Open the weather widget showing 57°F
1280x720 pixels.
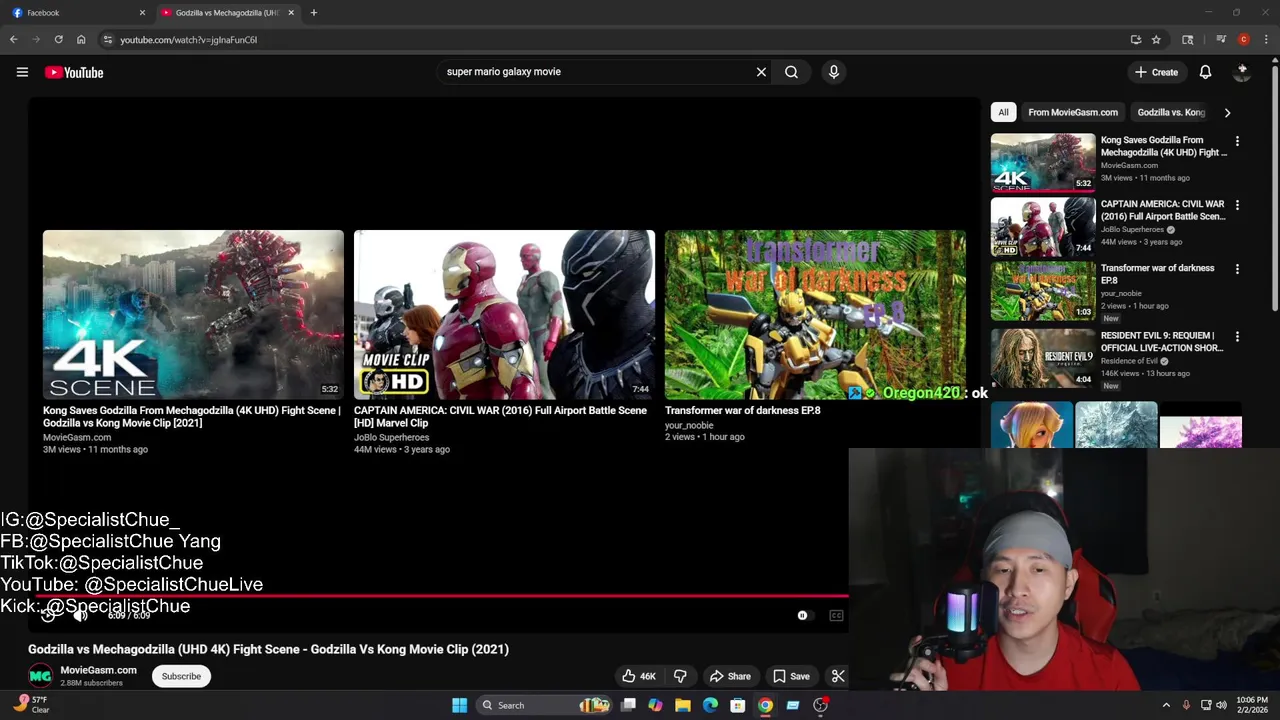(32, 705)
